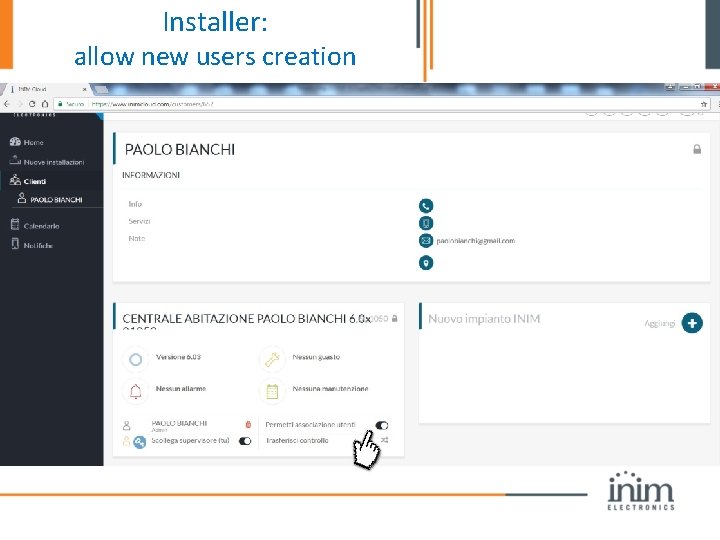Click browser home button
The width and height of the screenshot is (720, 540).
coord(45,104)
